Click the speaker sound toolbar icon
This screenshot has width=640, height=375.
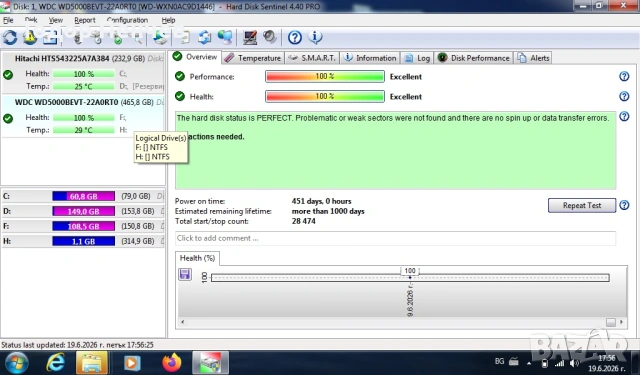(x=270, y=37)
